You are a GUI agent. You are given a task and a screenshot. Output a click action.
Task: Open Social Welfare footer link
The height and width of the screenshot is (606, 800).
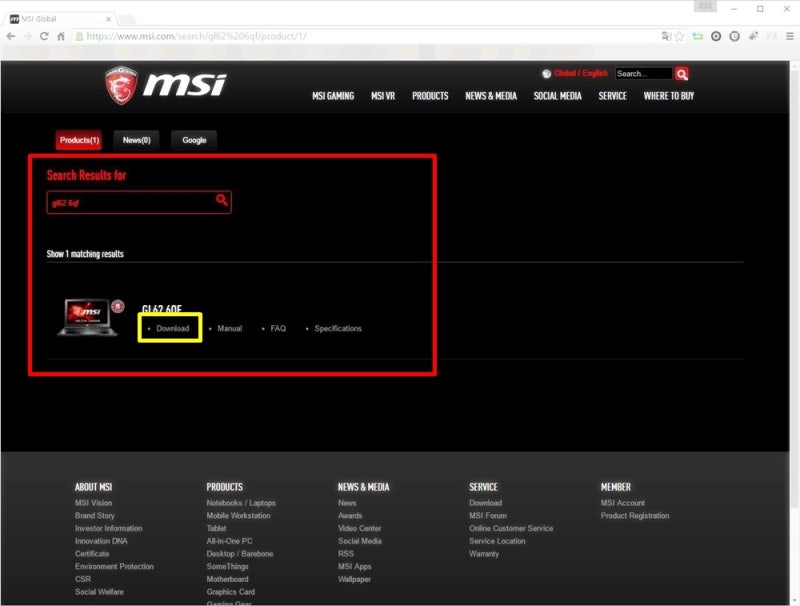pyautogui.click(x=99, y=592)
